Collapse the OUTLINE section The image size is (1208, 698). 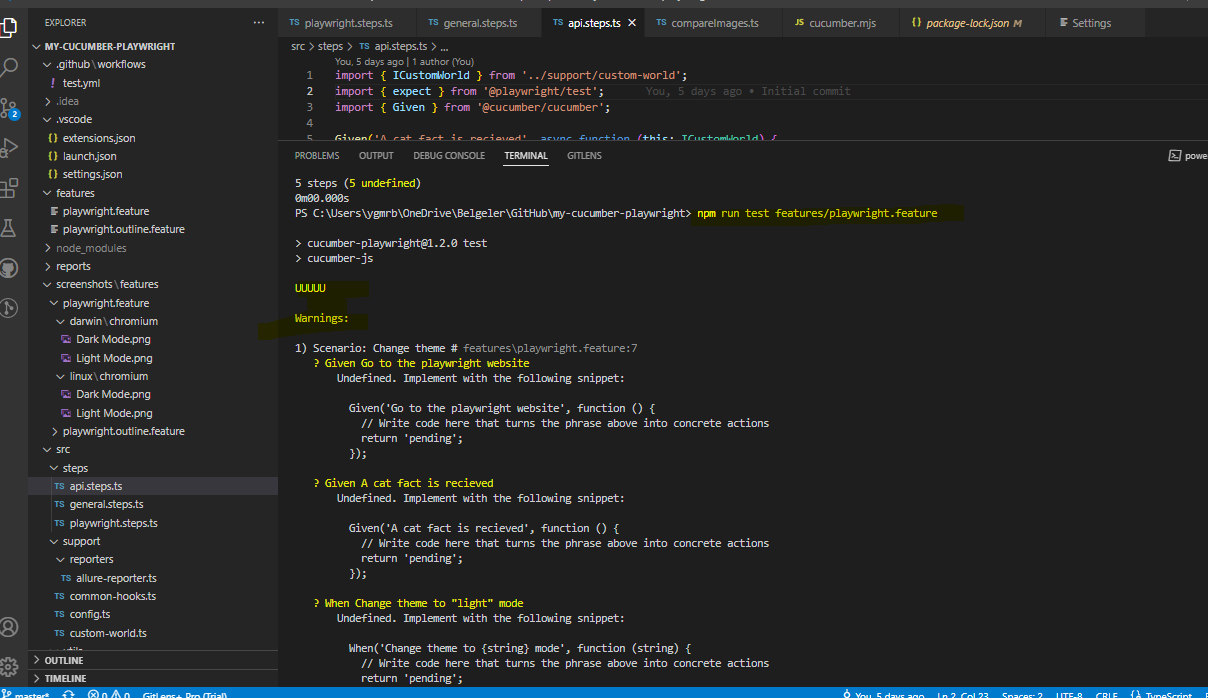pos(60,660)
